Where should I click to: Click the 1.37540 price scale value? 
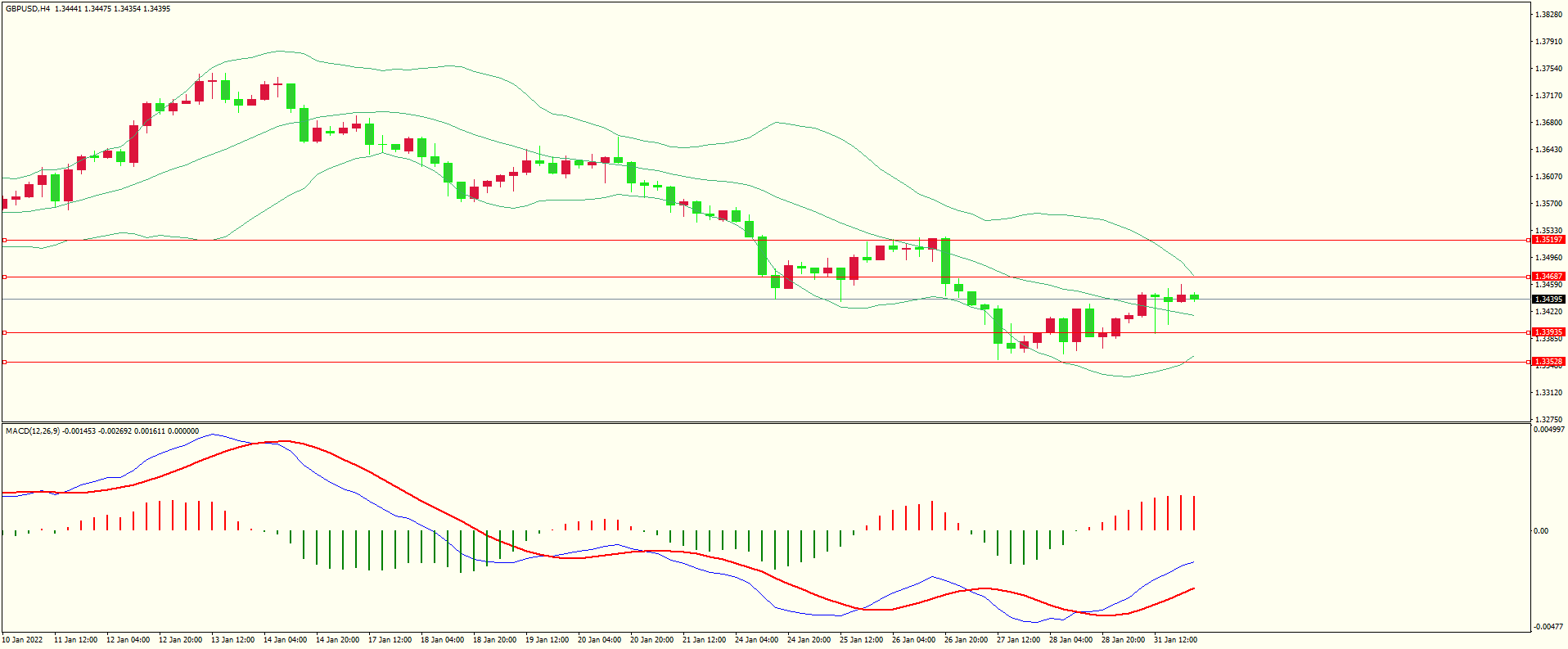[1548, 69]
